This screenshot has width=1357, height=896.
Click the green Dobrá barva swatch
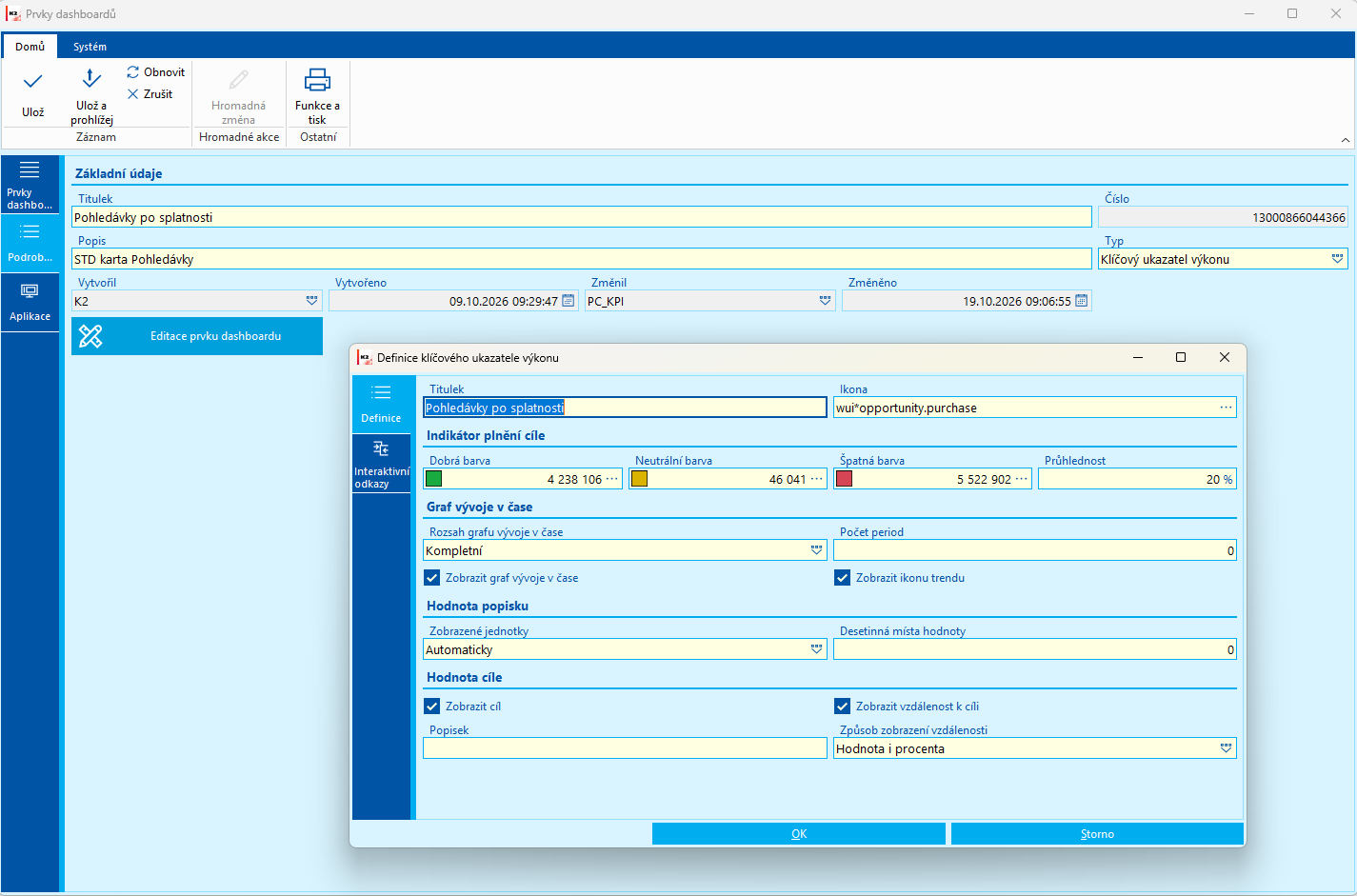click(434, 479)
